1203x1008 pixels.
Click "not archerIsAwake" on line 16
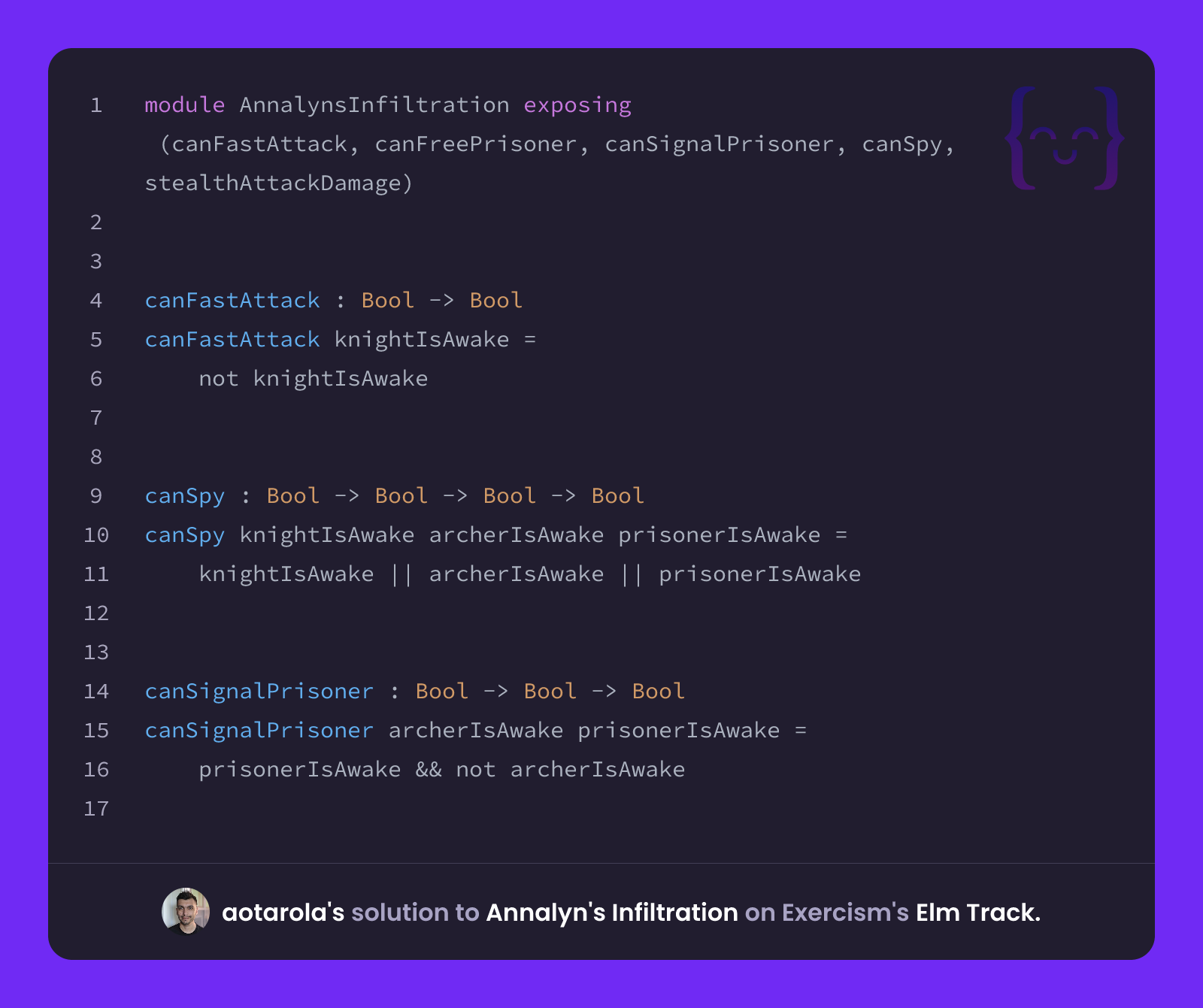[571, 769]
